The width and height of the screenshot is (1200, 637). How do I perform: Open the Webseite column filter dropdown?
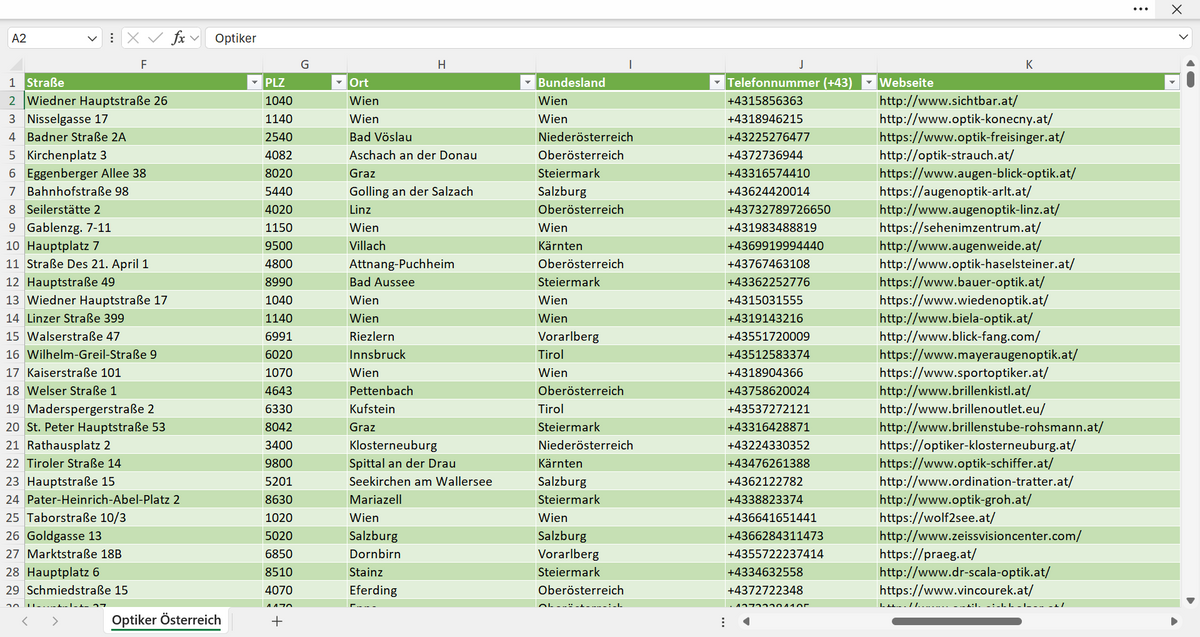1172,83
